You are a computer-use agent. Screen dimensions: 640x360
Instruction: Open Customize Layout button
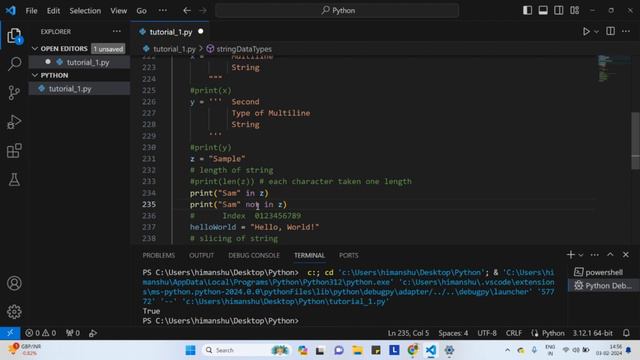tap(575, 10)
